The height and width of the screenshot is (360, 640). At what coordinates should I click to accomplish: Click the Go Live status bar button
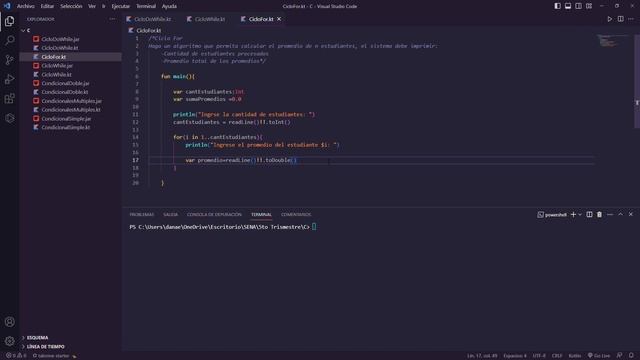click(x=599, y=356)
